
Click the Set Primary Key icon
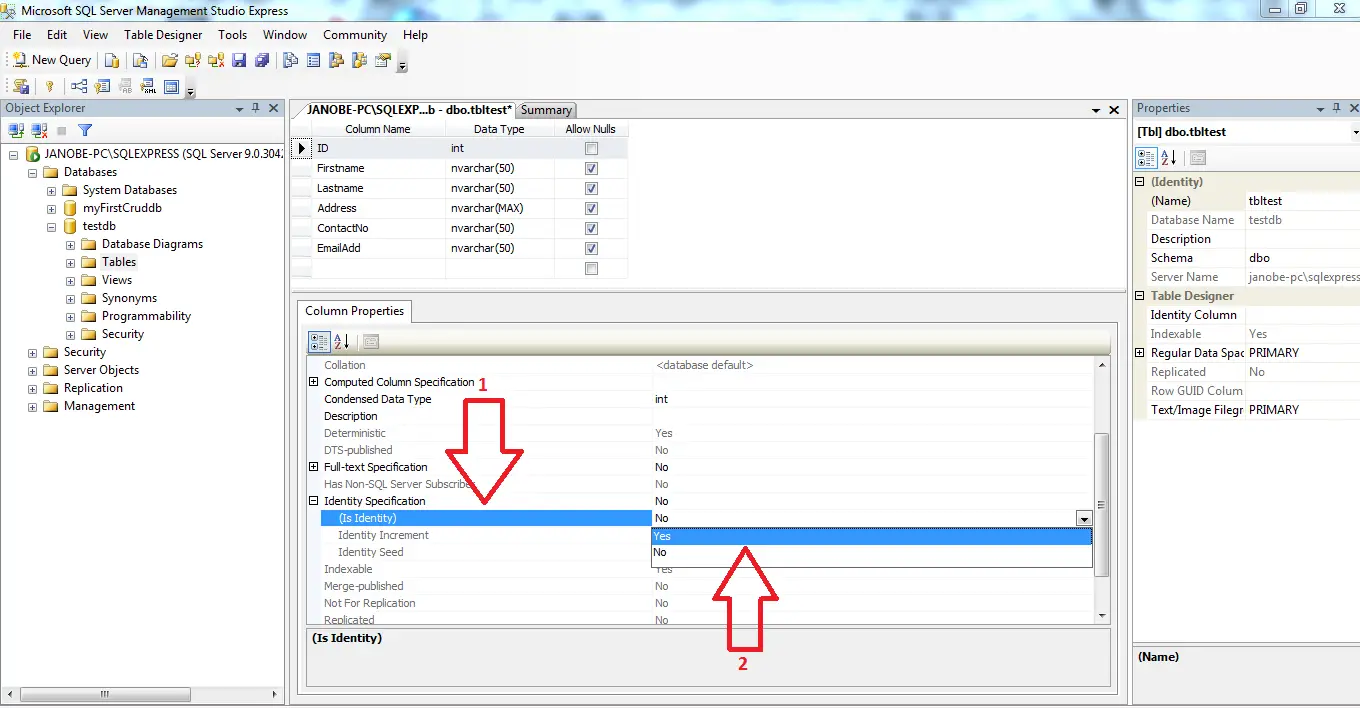coord(48,87)
